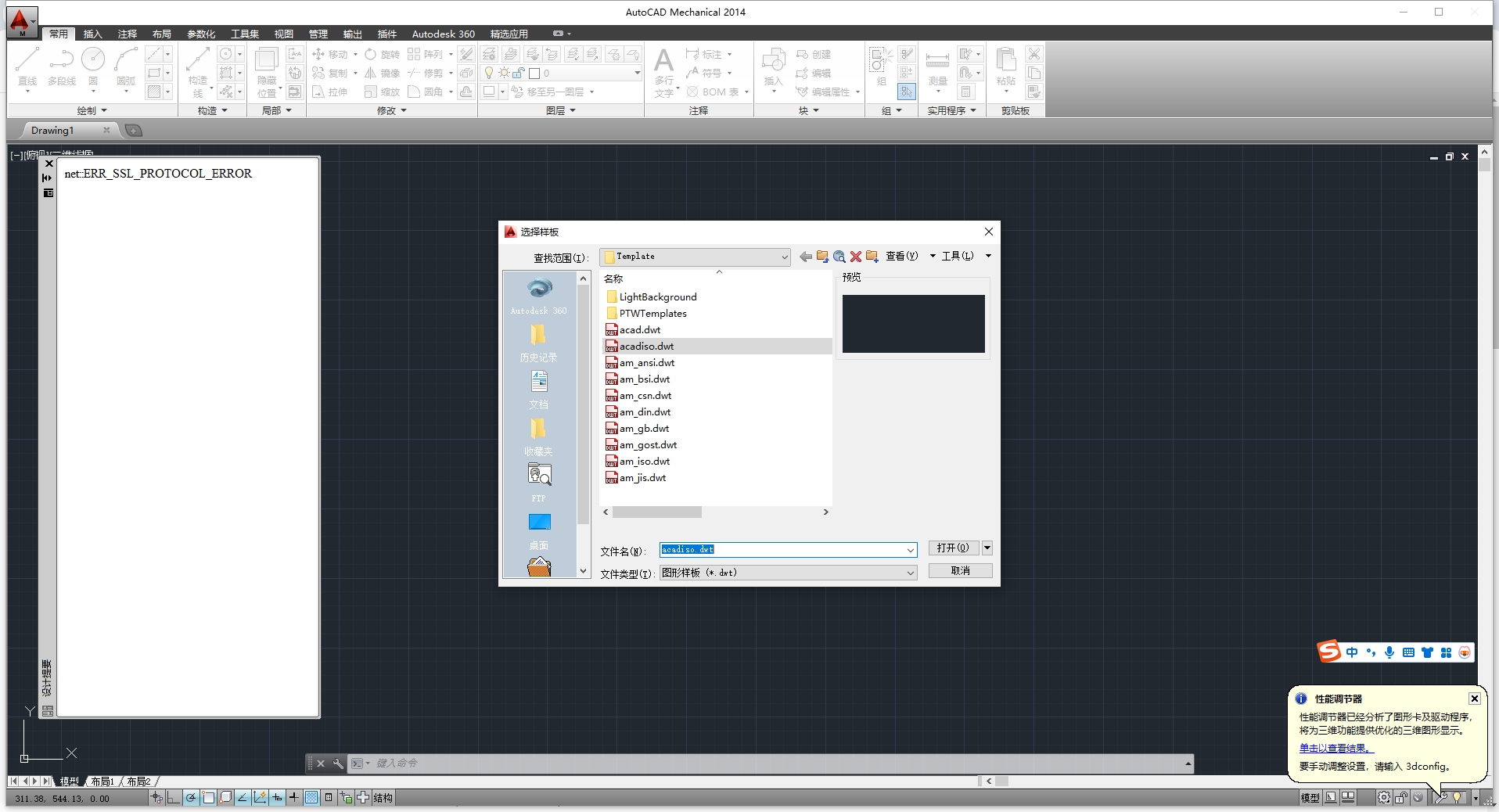Click the 取消 cancel button

click(x=960, y=571)
